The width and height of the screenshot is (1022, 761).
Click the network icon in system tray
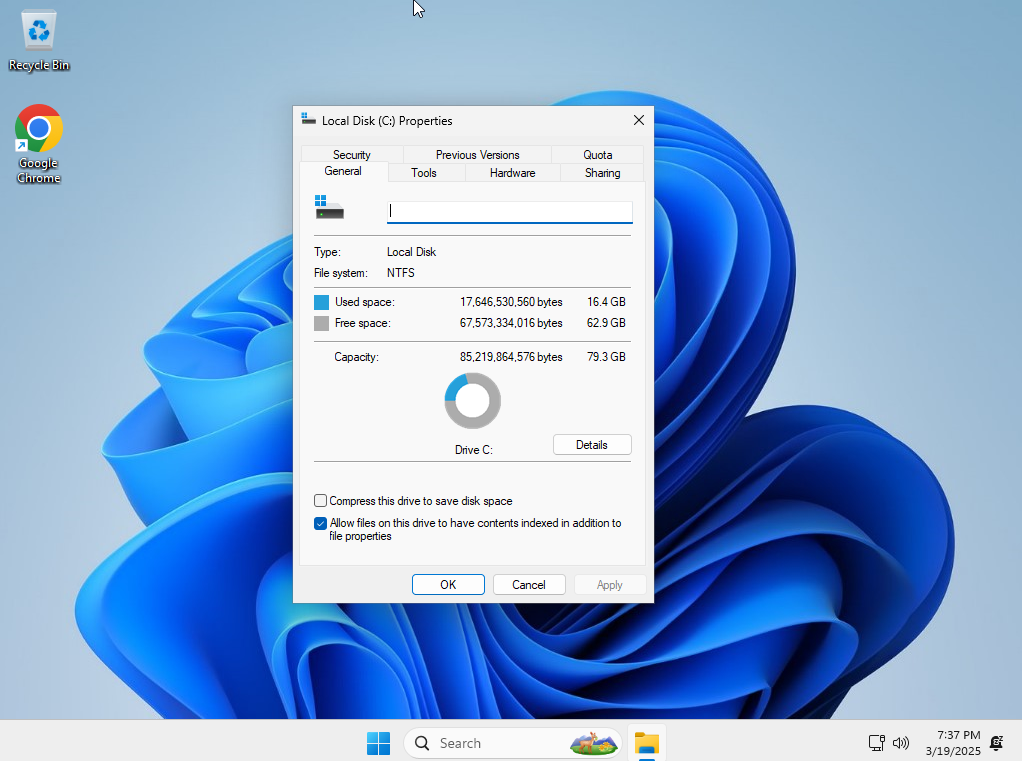(x=876, y=743)
